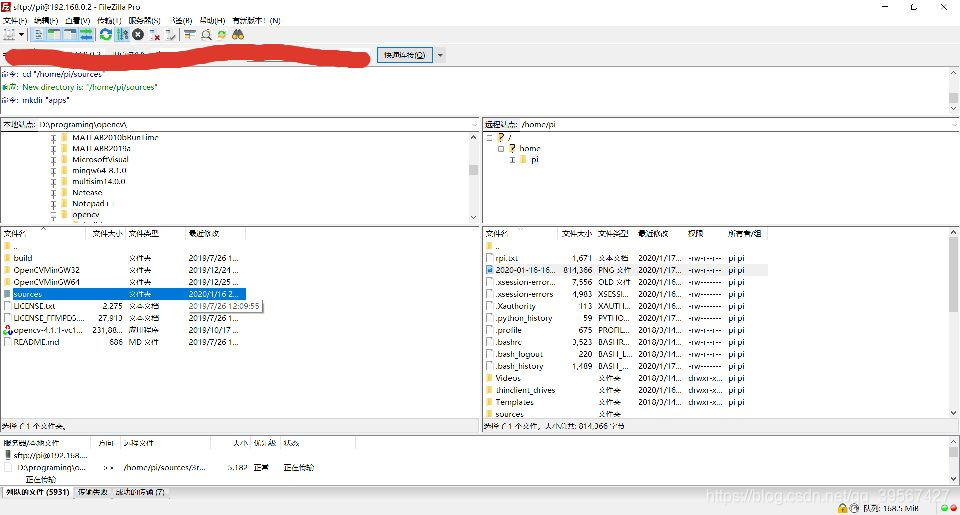Open the quickconnect history dropdown arrow

point(440,55)
